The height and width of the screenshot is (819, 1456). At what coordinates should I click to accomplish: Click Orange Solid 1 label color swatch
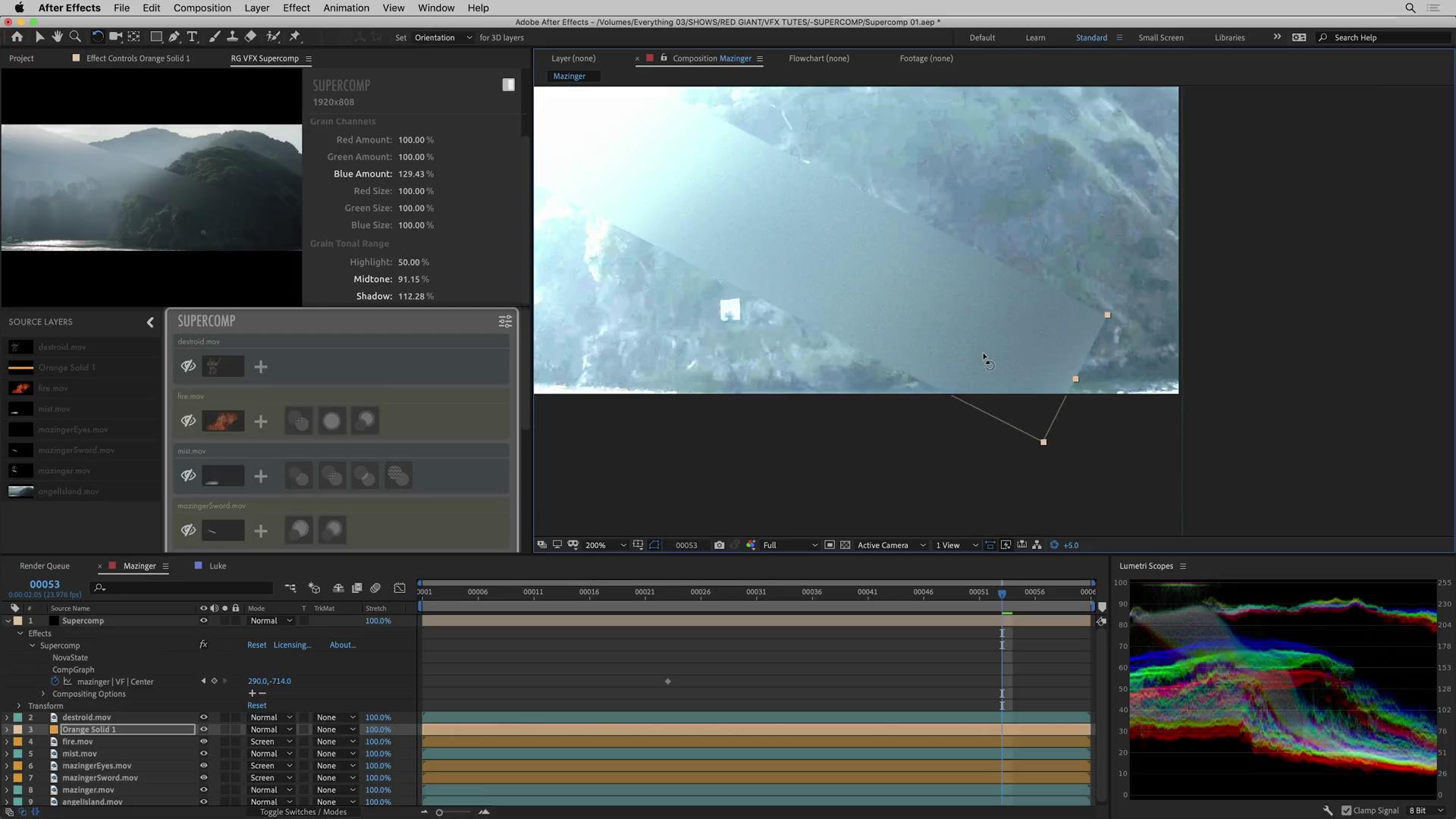(18, 730)
